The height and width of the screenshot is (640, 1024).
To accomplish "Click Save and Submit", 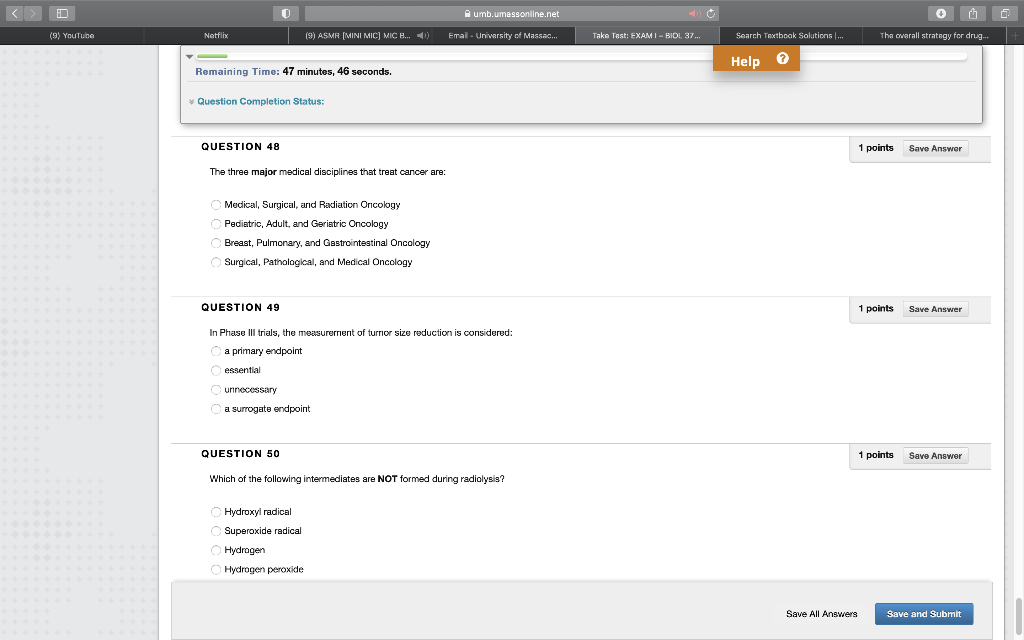I will pos(923,613).
